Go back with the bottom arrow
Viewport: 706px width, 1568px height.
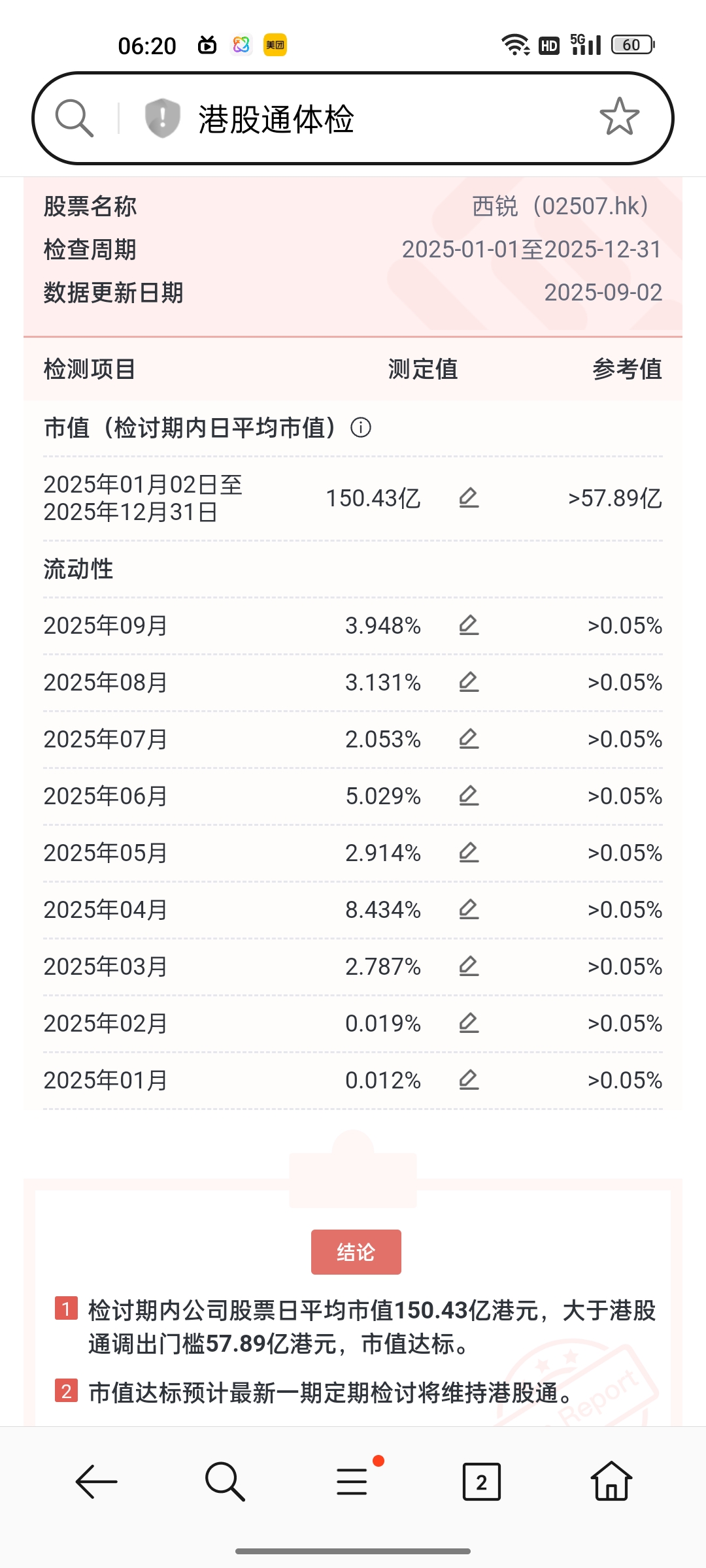96,1481
